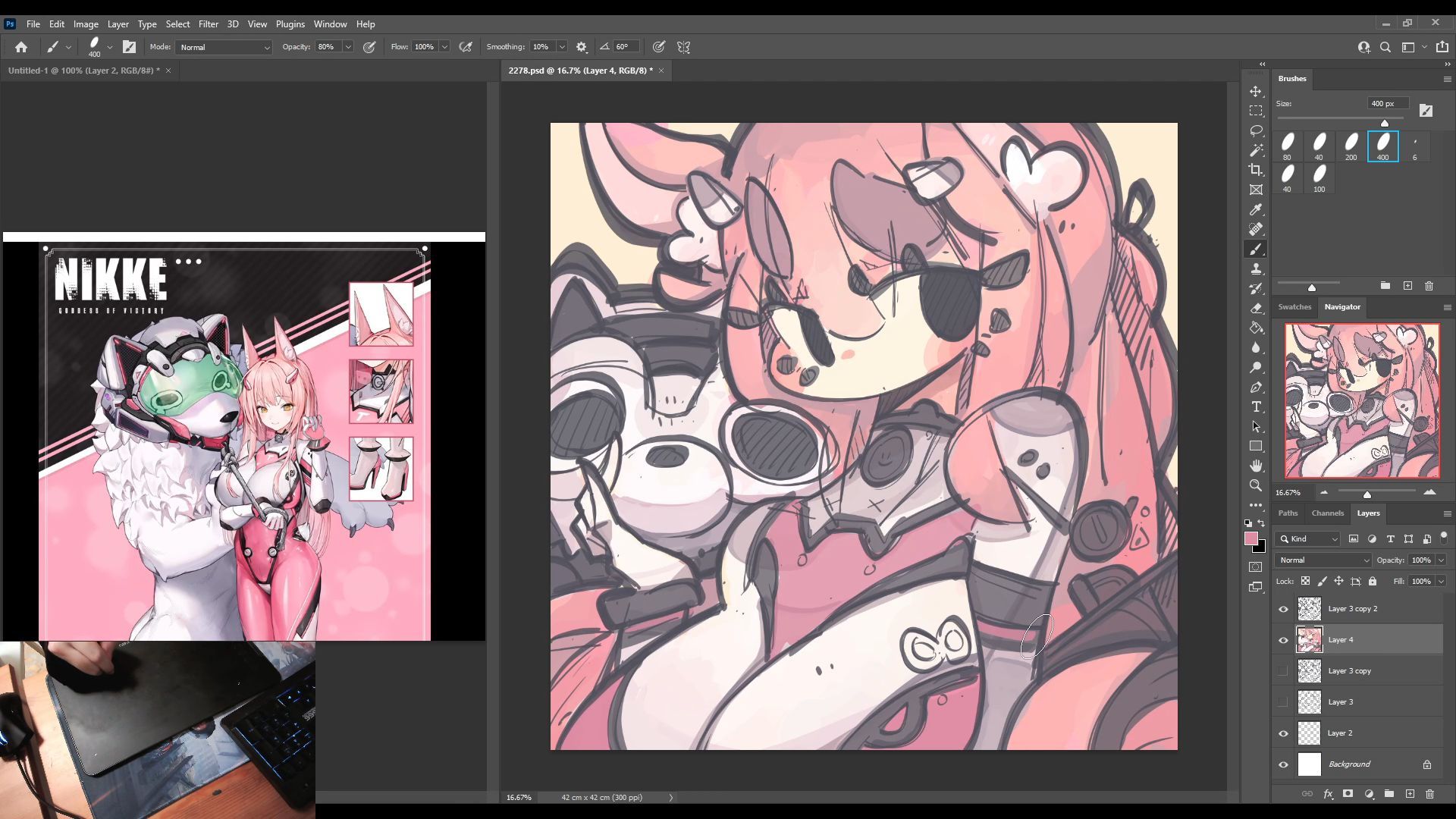
Task: Select the Brush tool in toolbar
Action: (1256, 249)
